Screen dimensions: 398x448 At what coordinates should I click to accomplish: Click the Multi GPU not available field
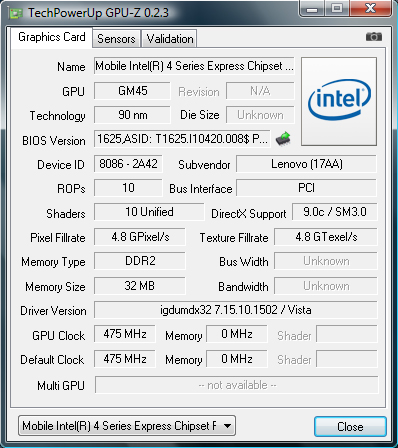(x=237, y=385)
